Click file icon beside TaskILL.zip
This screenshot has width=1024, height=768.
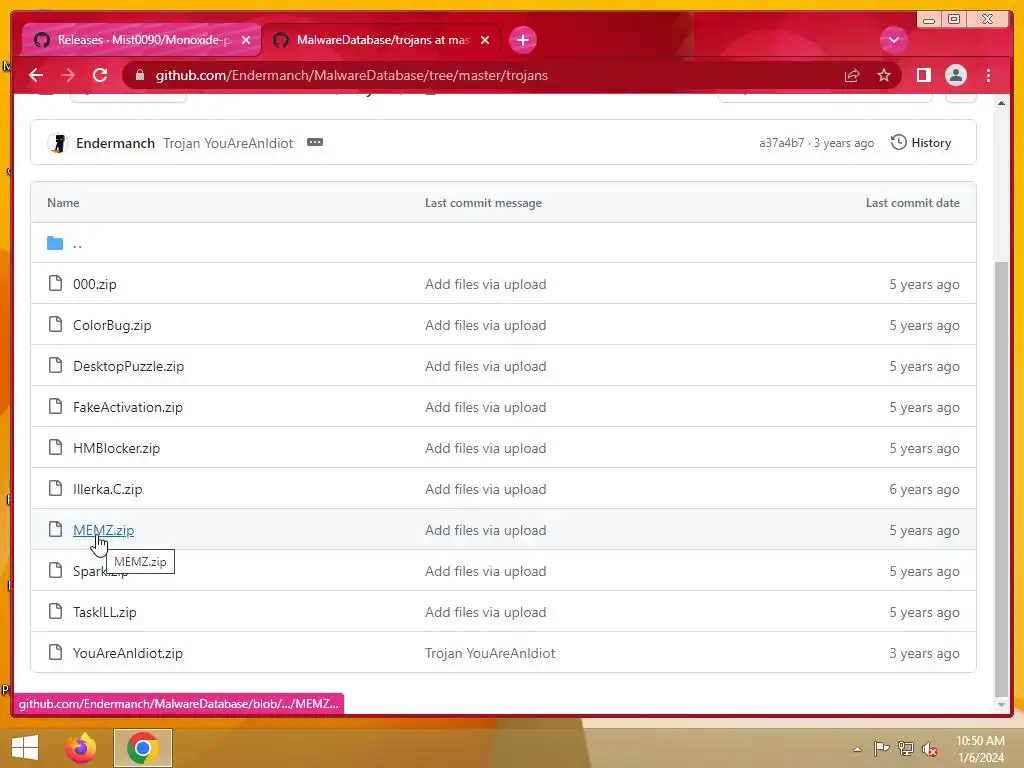[x=56, y=611]
